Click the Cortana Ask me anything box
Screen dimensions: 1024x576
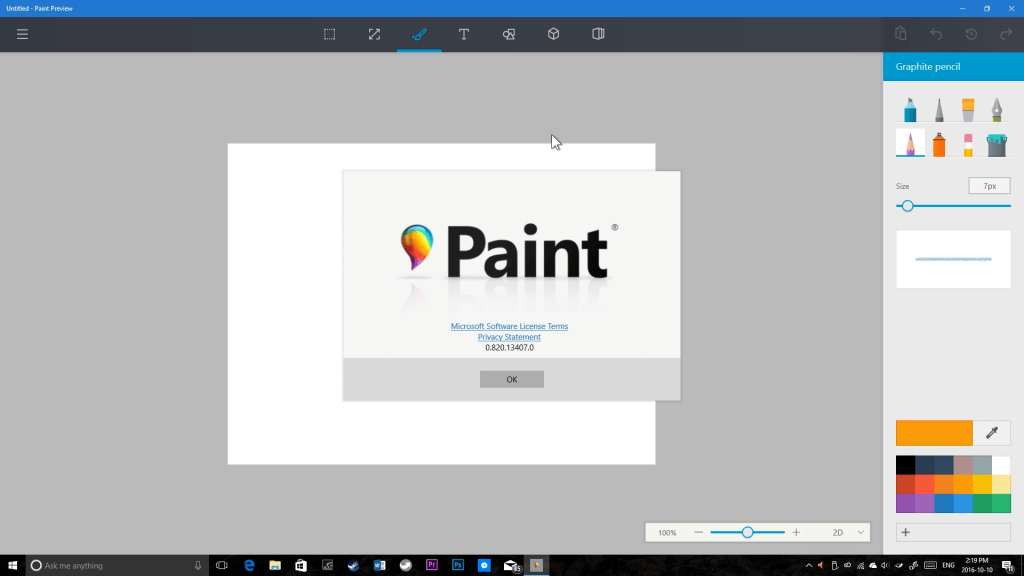118,566
